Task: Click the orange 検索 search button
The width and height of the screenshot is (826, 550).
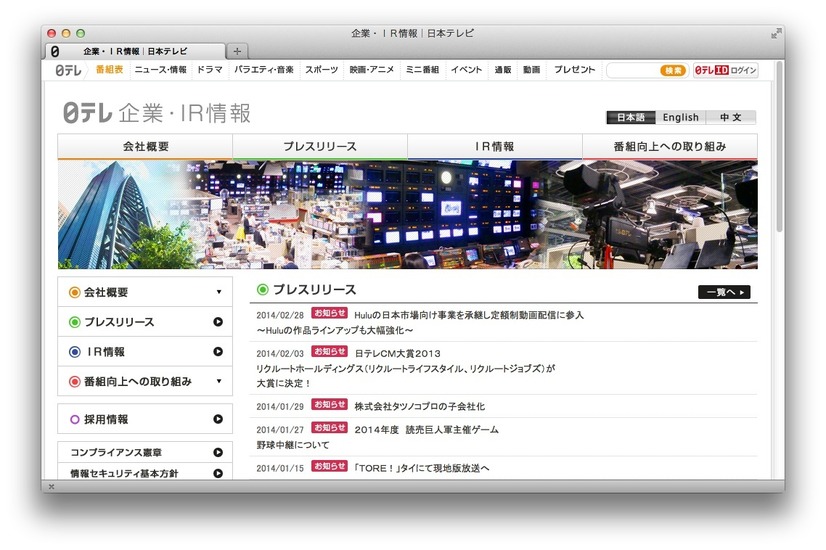Action: 673,70
